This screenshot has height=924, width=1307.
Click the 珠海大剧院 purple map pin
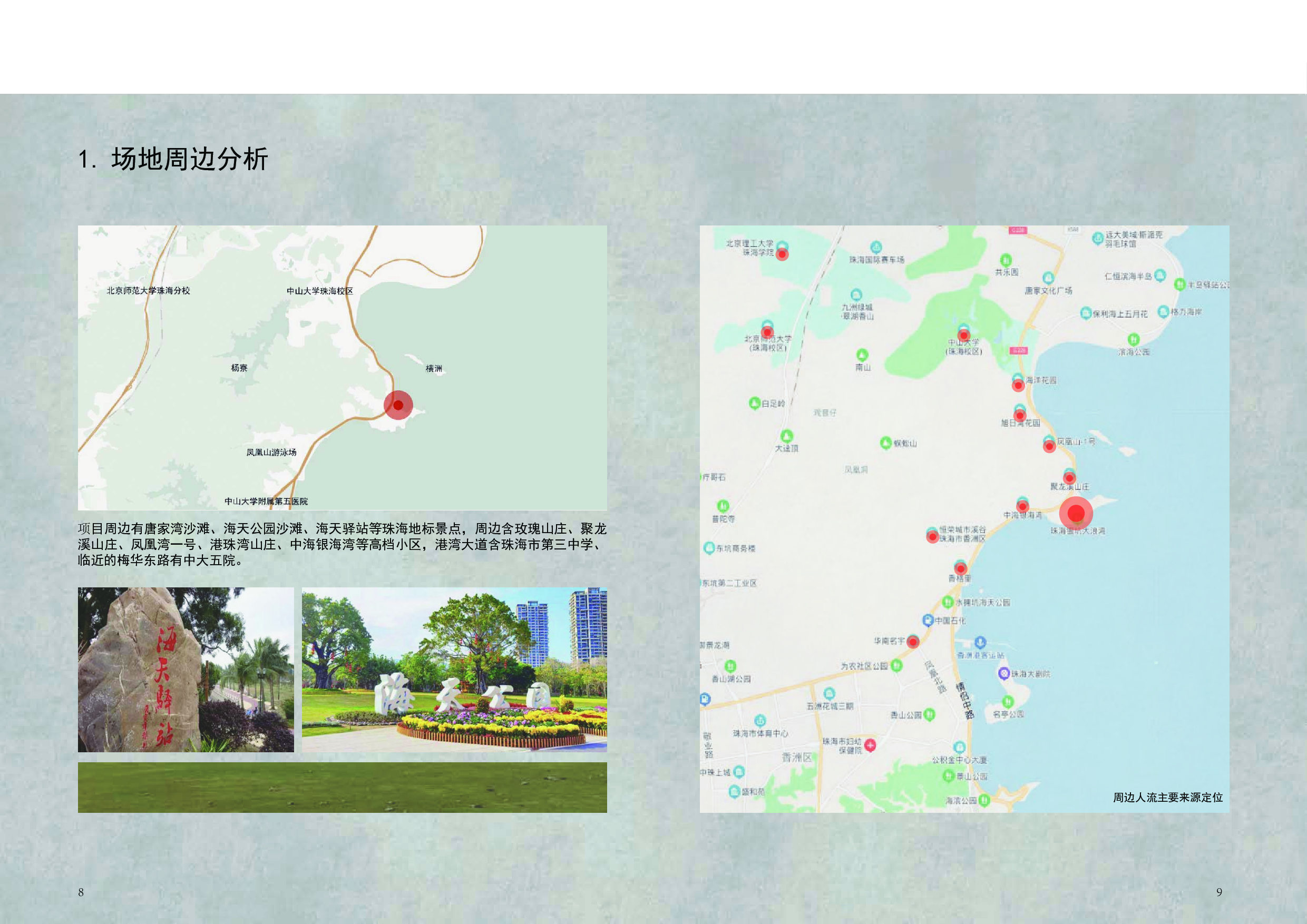pyautogui.click(x=1003, y=673)
